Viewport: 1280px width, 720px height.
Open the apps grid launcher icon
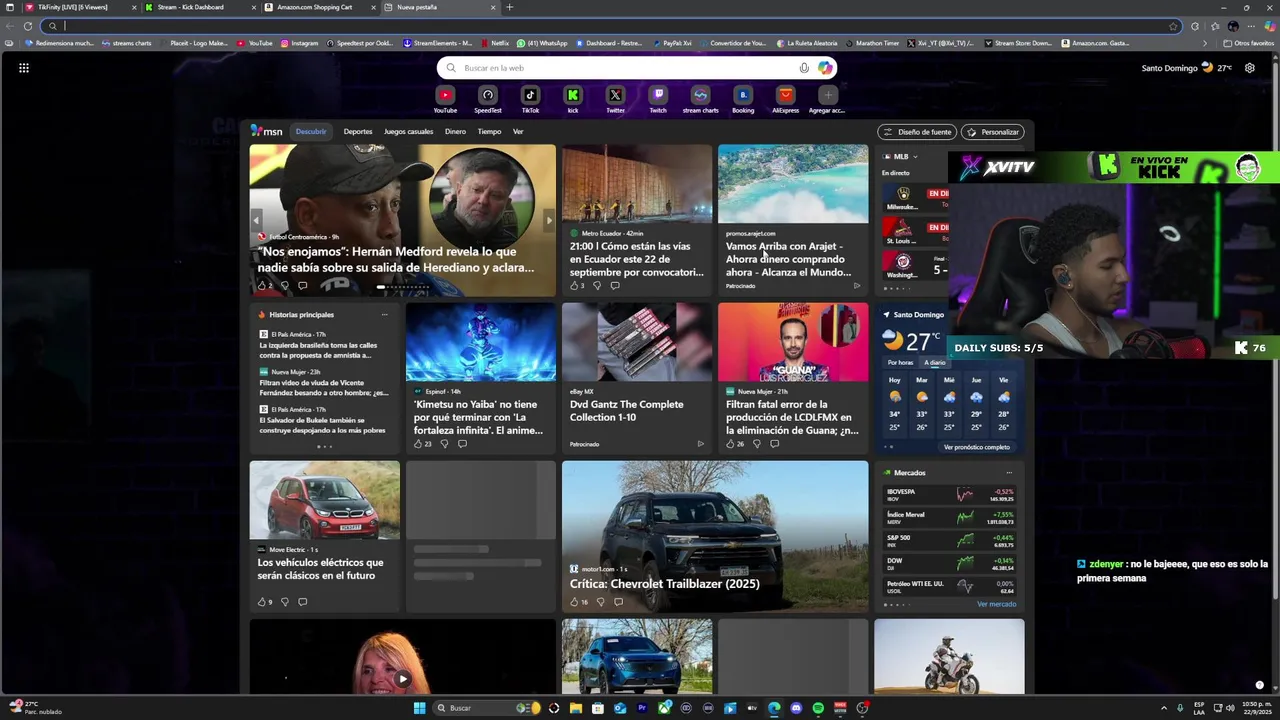coord(24,68)
